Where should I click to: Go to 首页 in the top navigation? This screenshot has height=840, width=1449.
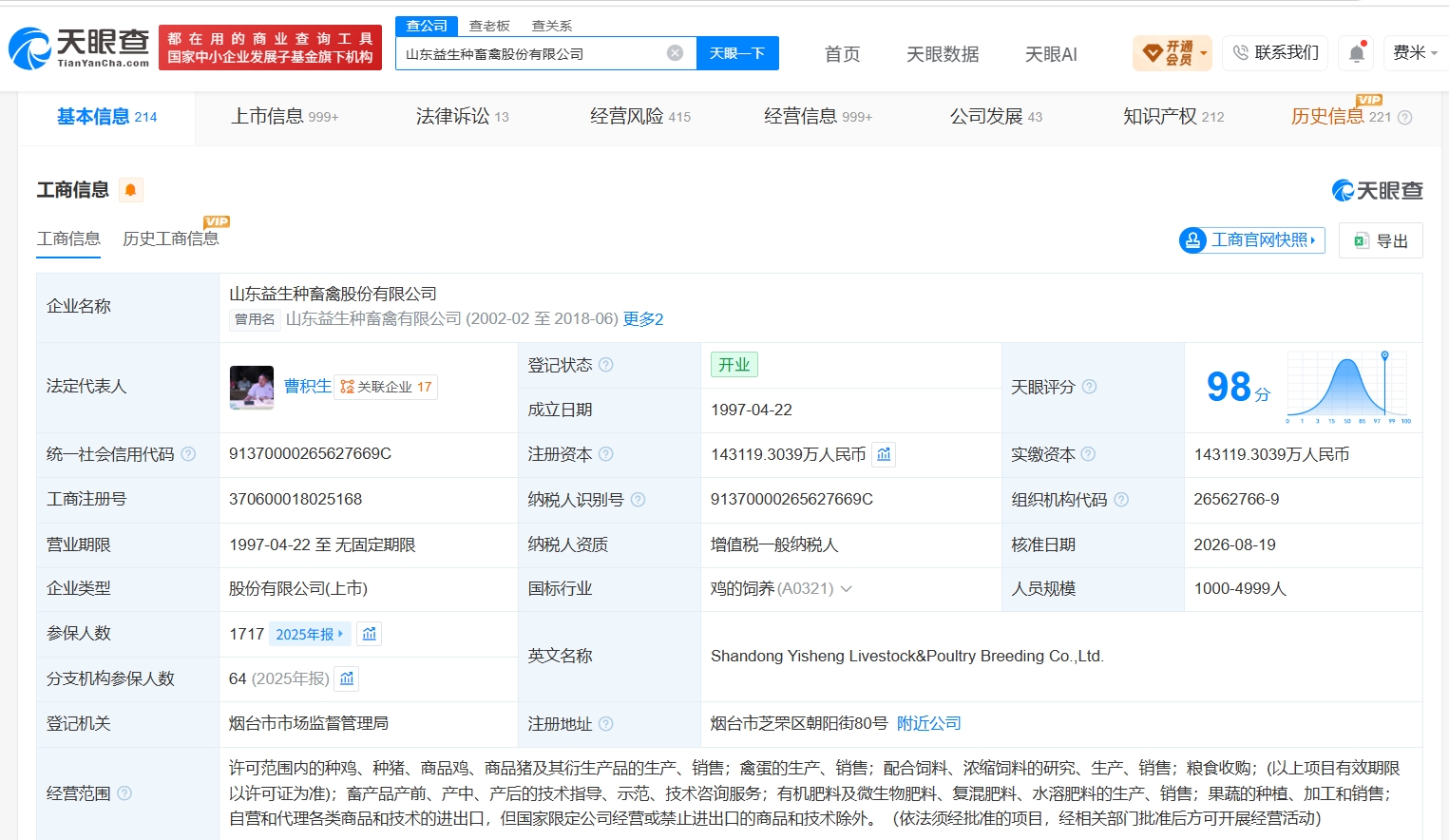click(x=842, y=54)
